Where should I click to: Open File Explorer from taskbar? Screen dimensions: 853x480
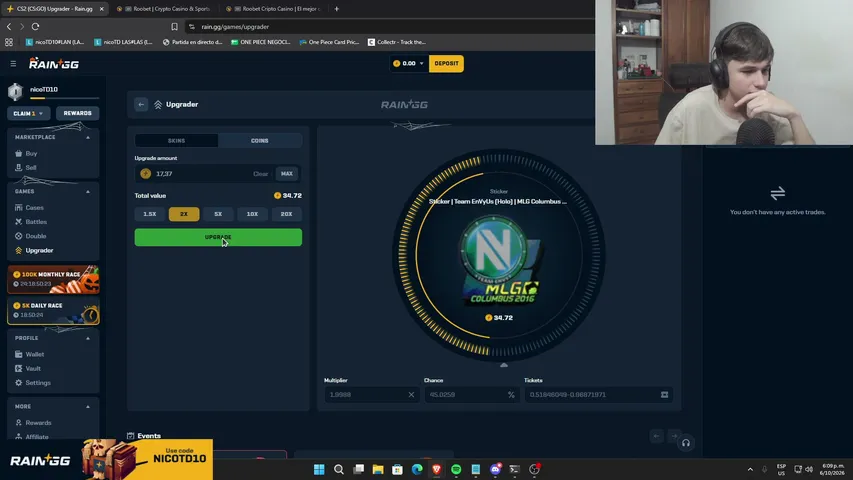click(378, 469)
